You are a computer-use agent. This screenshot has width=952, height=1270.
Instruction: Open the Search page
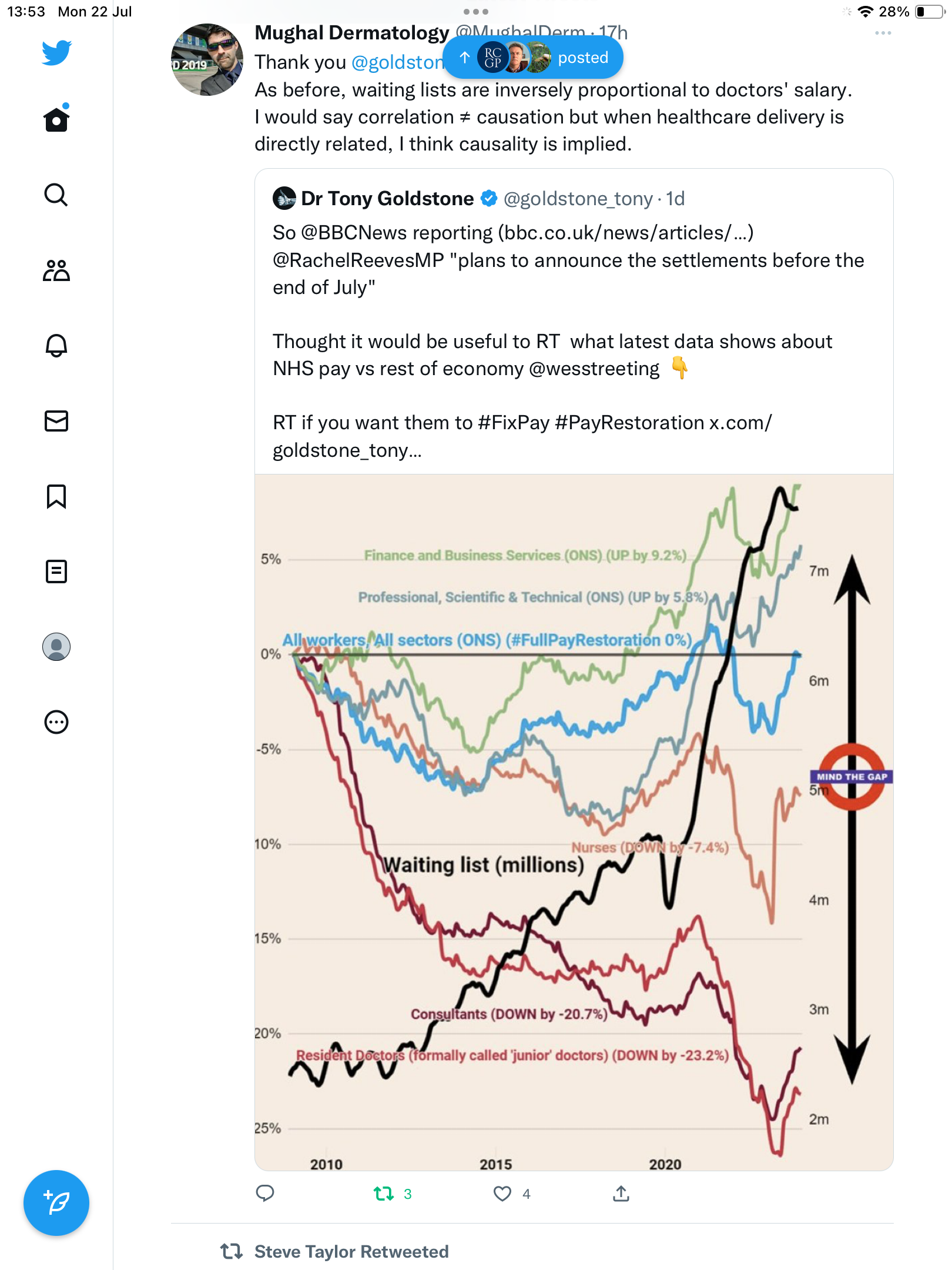point(56,195)
